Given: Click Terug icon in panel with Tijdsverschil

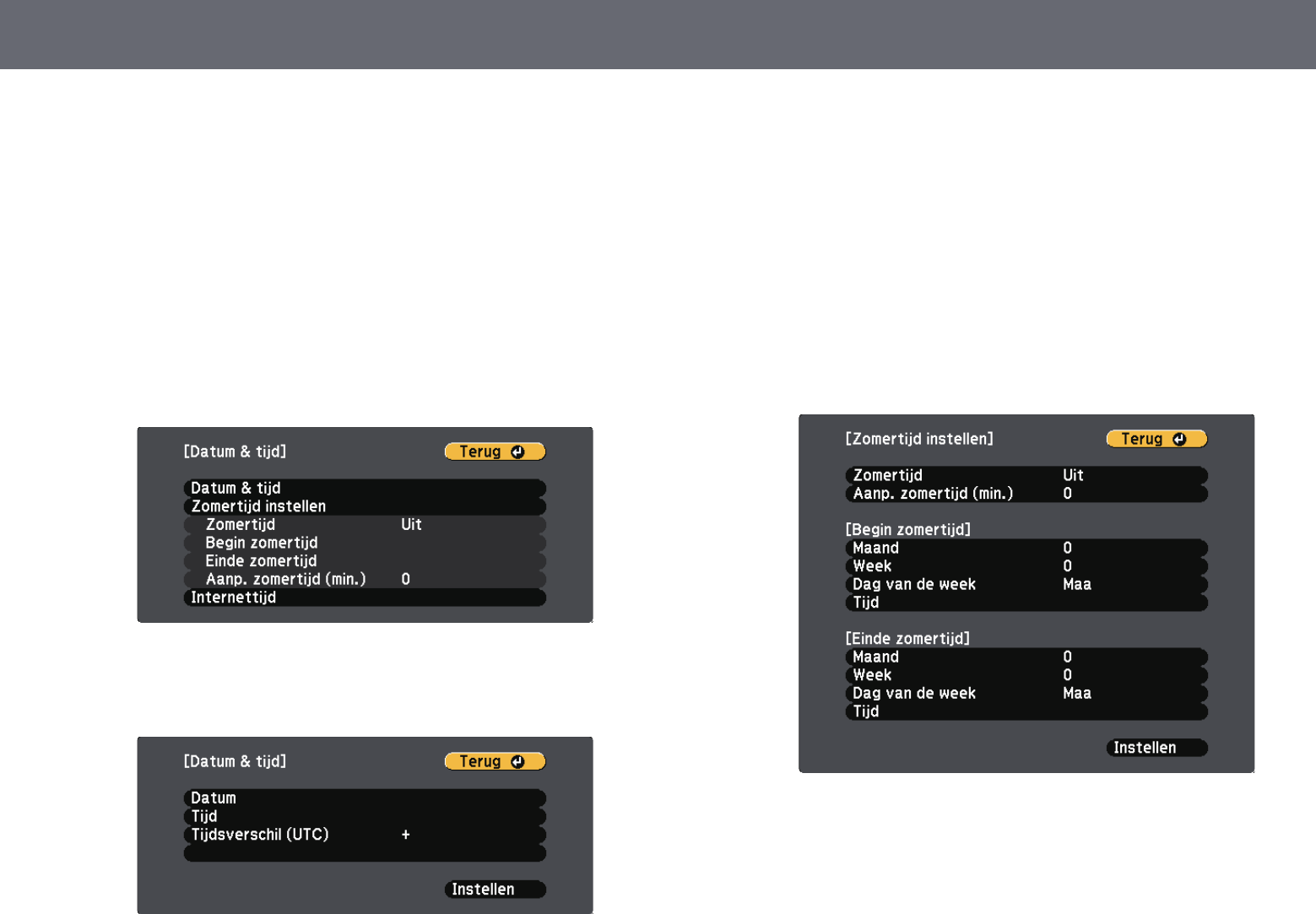Looking at the screenshot, I should click(517, 761).
